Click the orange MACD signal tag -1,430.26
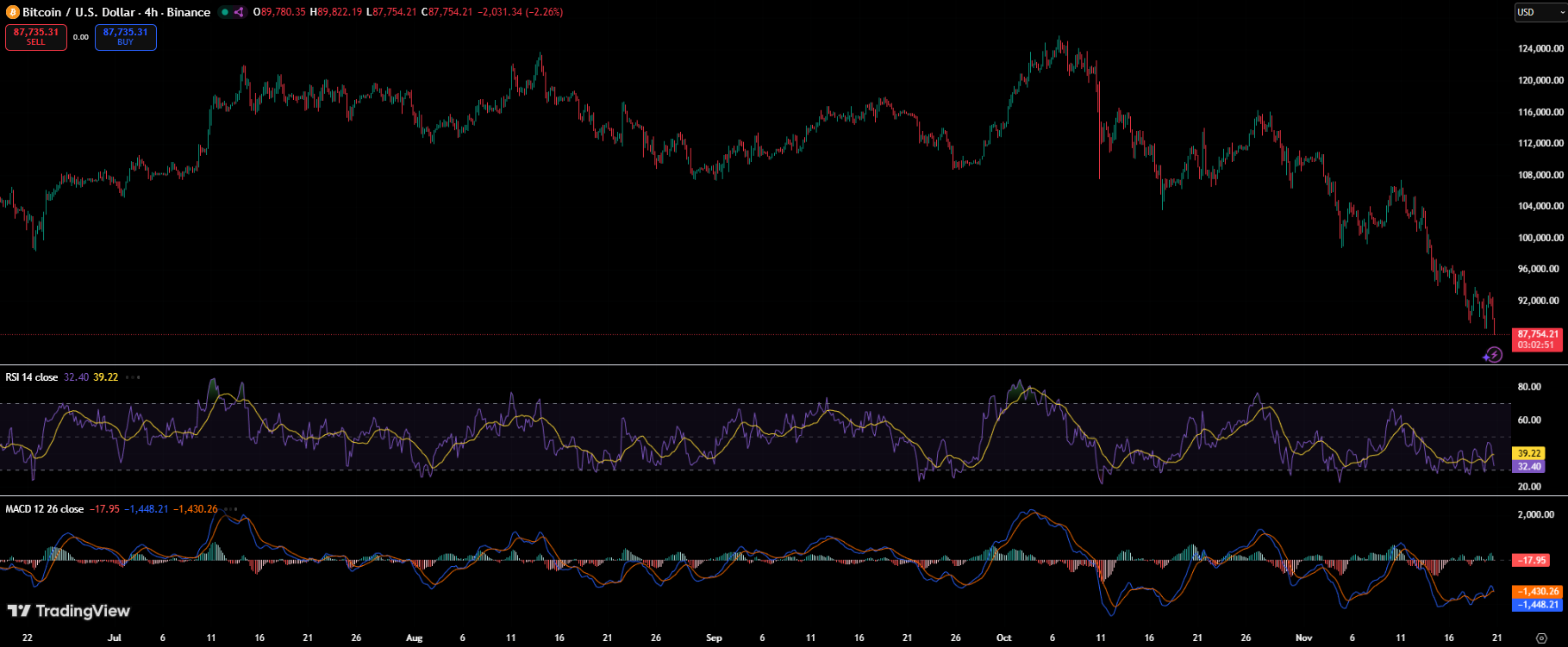 click(x=1538, y=592)
